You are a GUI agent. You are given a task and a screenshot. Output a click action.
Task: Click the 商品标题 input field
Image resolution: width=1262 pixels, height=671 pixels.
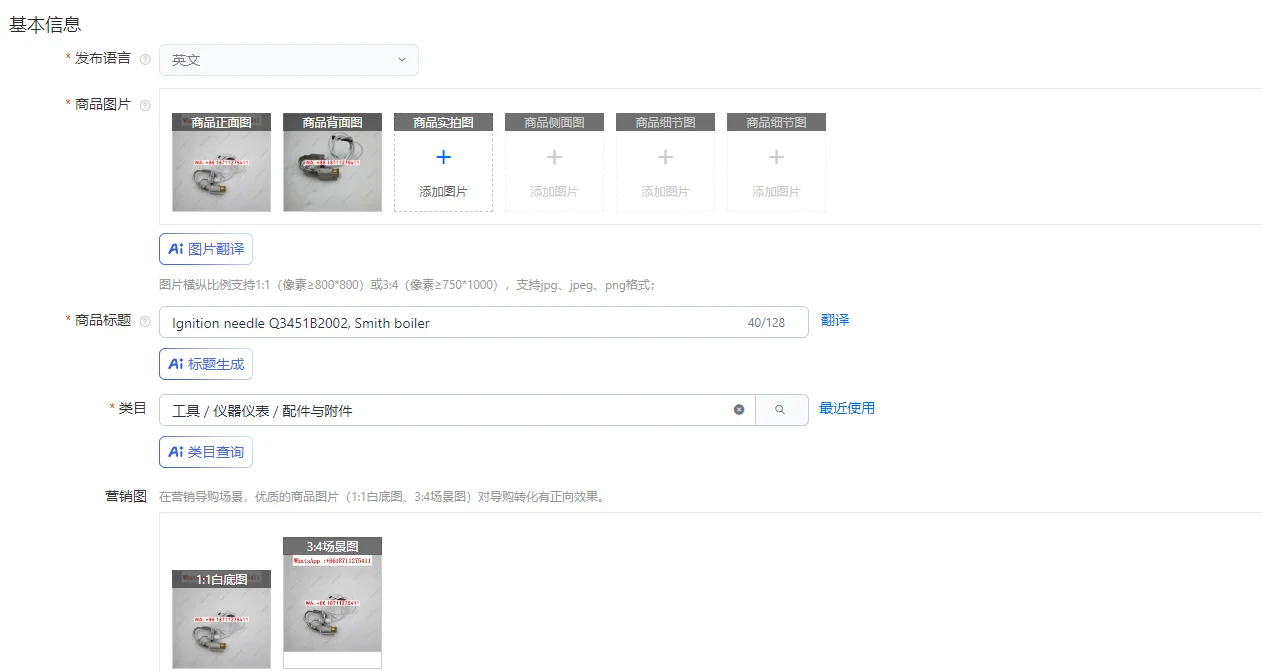[484, 322]
